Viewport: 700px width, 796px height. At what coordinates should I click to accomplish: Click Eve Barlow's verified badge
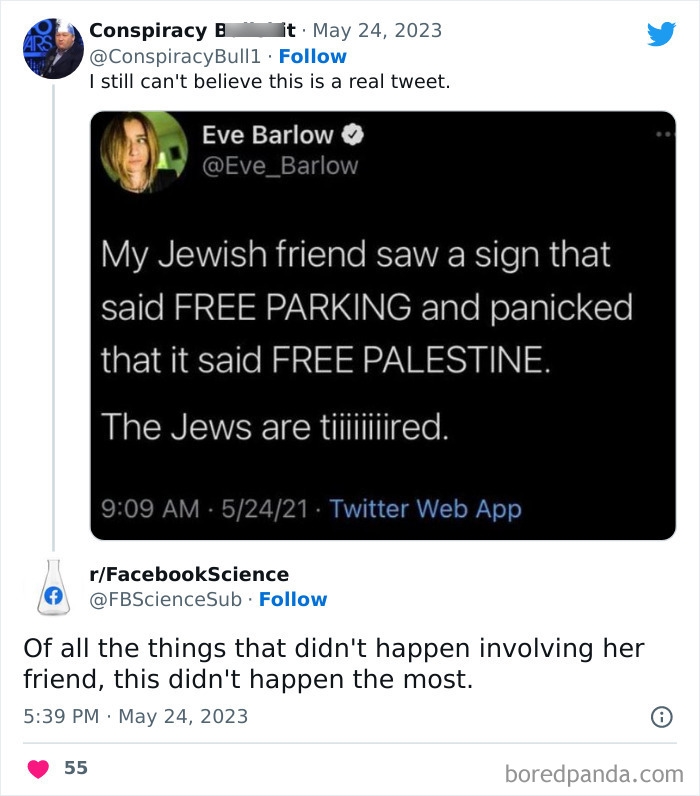point(355,134)
